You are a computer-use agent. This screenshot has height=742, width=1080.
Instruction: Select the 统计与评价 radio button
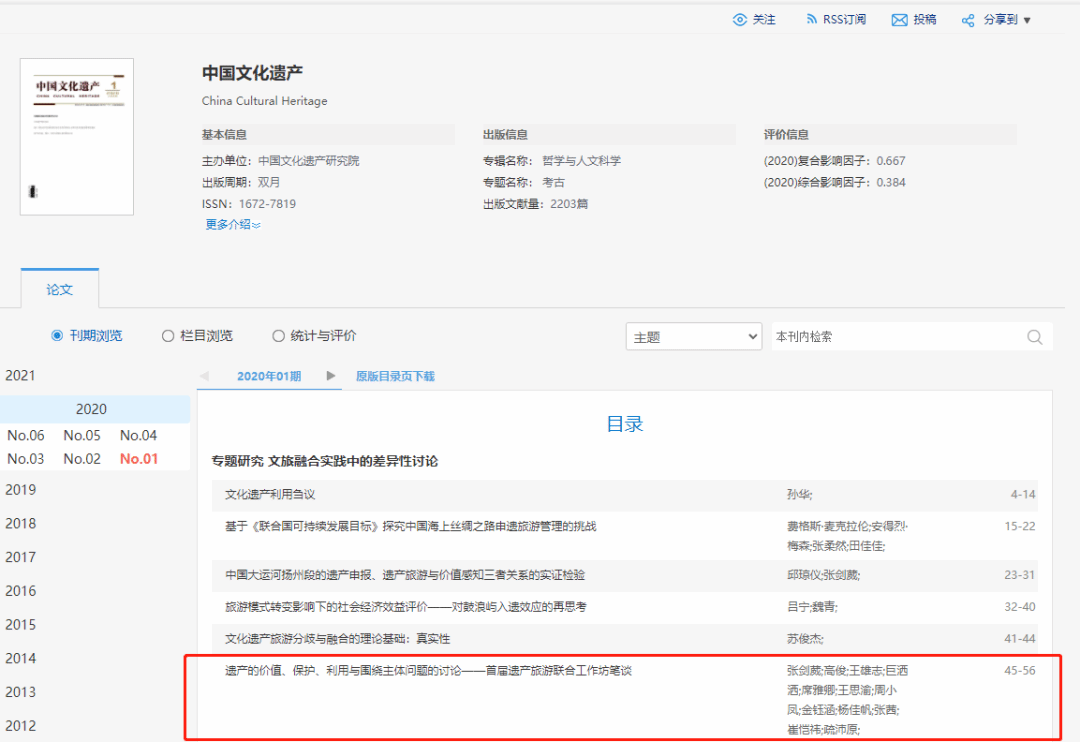[x=279, y=336]
